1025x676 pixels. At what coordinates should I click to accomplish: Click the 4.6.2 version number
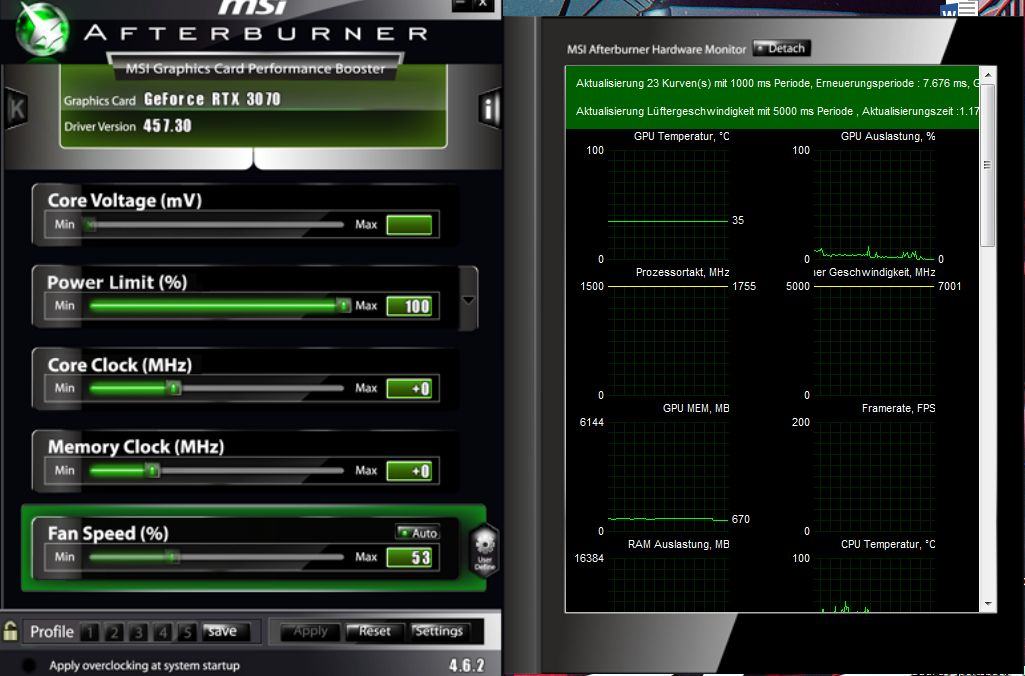point(466,666)
